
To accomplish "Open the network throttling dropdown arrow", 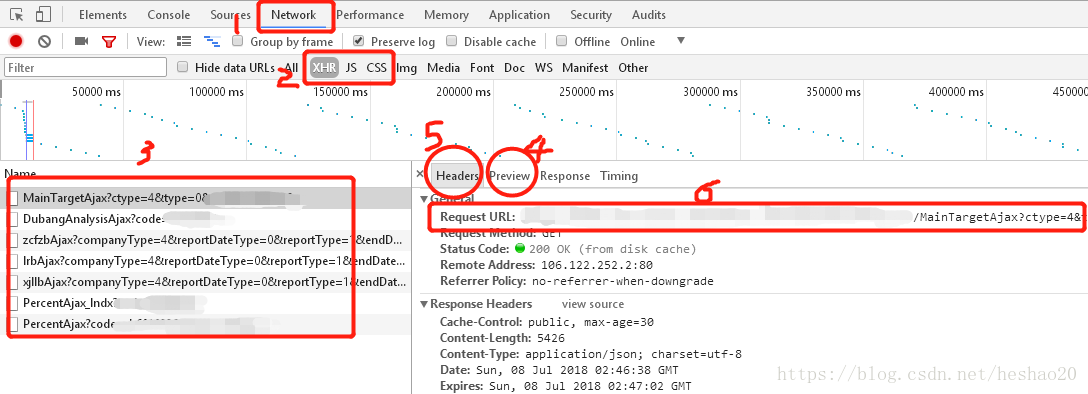I will coord(681,41).
